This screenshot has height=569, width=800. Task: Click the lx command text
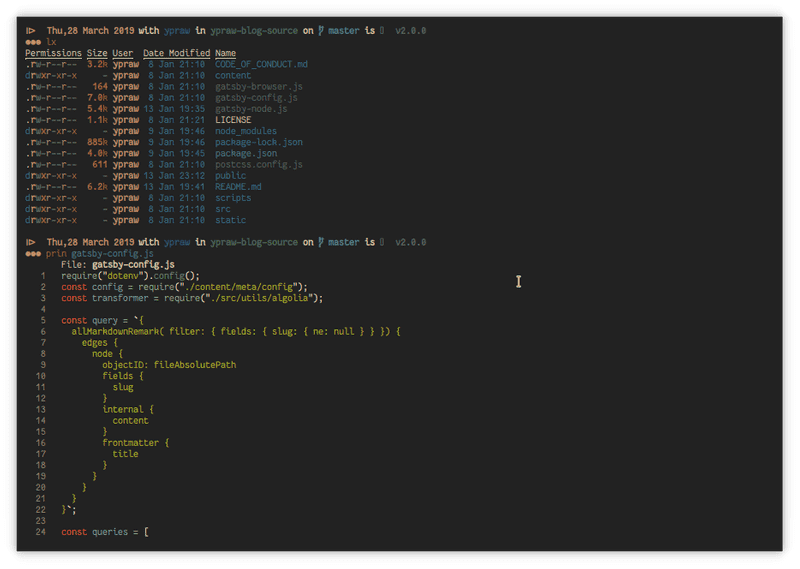coord(51,42)
